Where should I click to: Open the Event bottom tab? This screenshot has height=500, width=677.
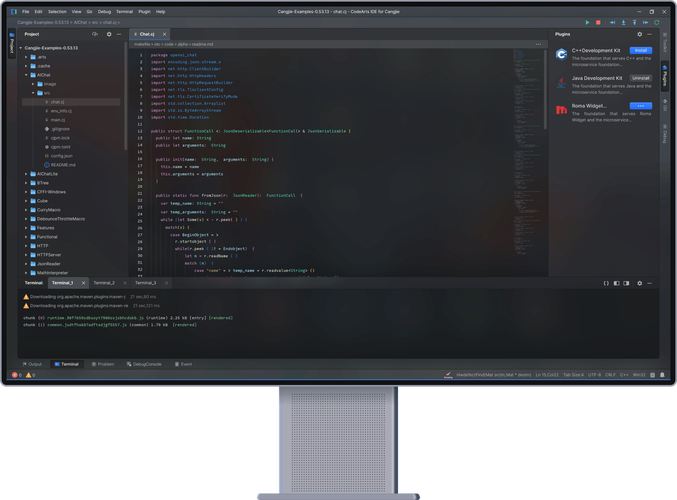[183, 364]
